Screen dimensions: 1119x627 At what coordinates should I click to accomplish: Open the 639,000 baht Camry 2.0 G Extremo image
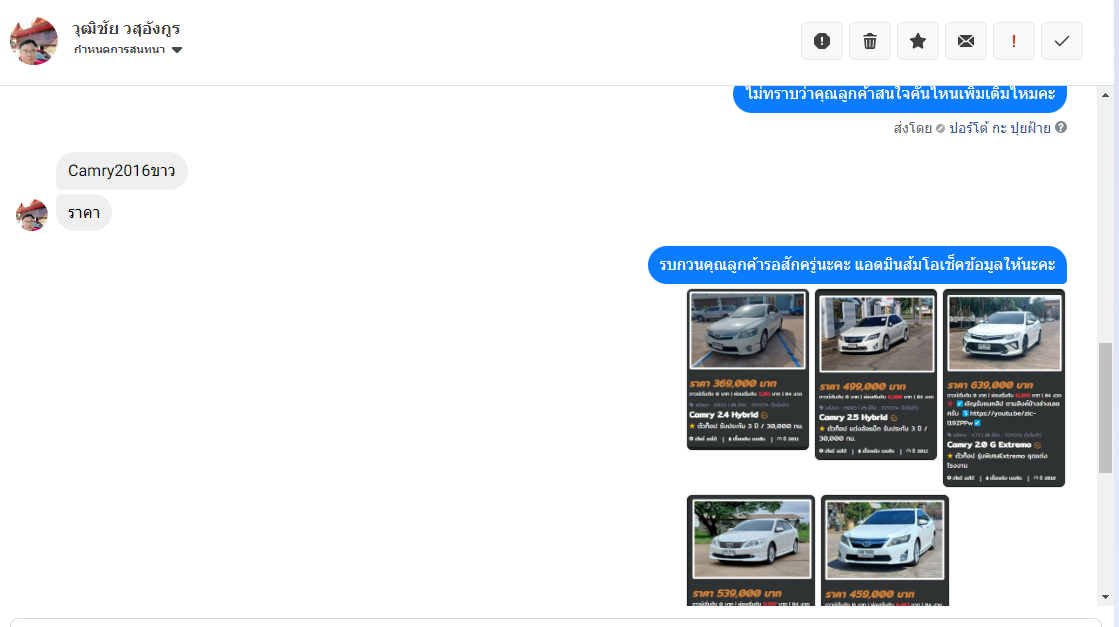click(1004, 388)
